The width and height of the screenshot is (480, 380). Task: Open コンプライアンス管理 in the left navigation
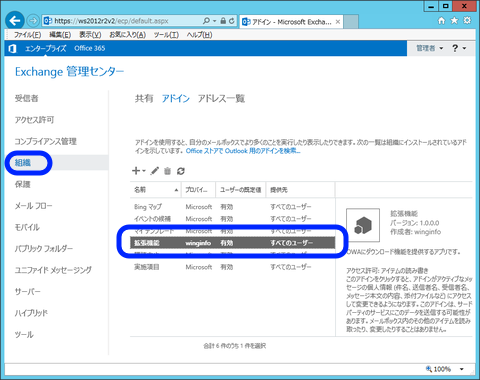point(46,141)
